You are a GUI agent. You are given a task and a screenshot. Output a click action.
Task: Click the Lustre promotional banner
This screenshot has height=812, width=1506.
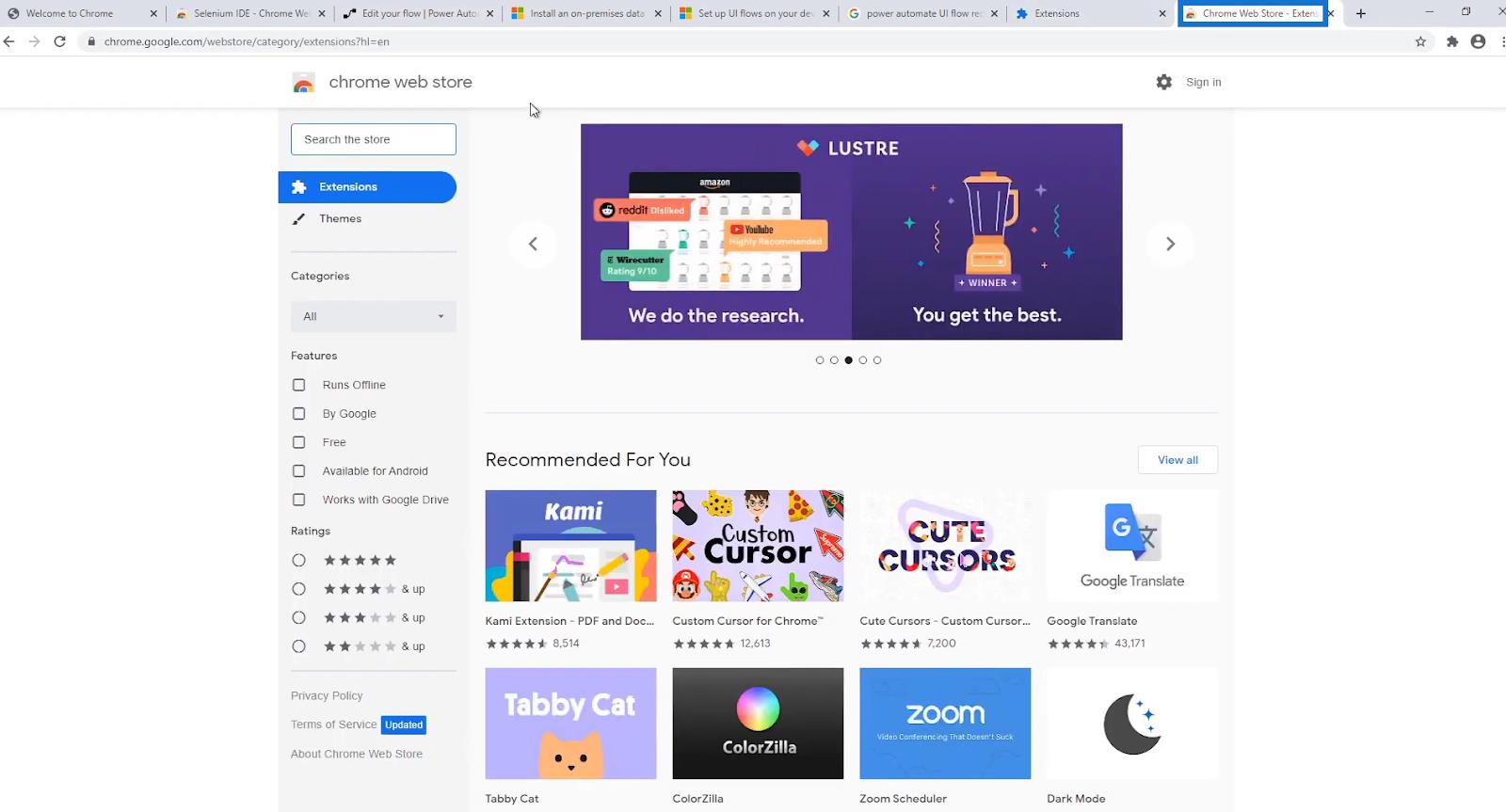tap(851, 231)
